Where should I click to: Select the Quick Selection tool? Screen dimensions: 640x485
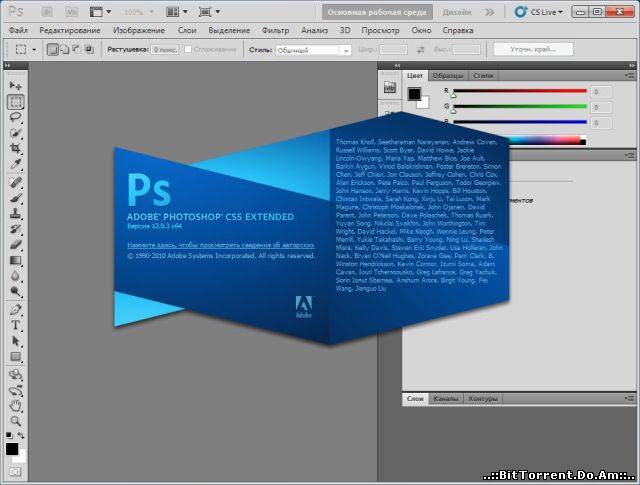point(16,133)
